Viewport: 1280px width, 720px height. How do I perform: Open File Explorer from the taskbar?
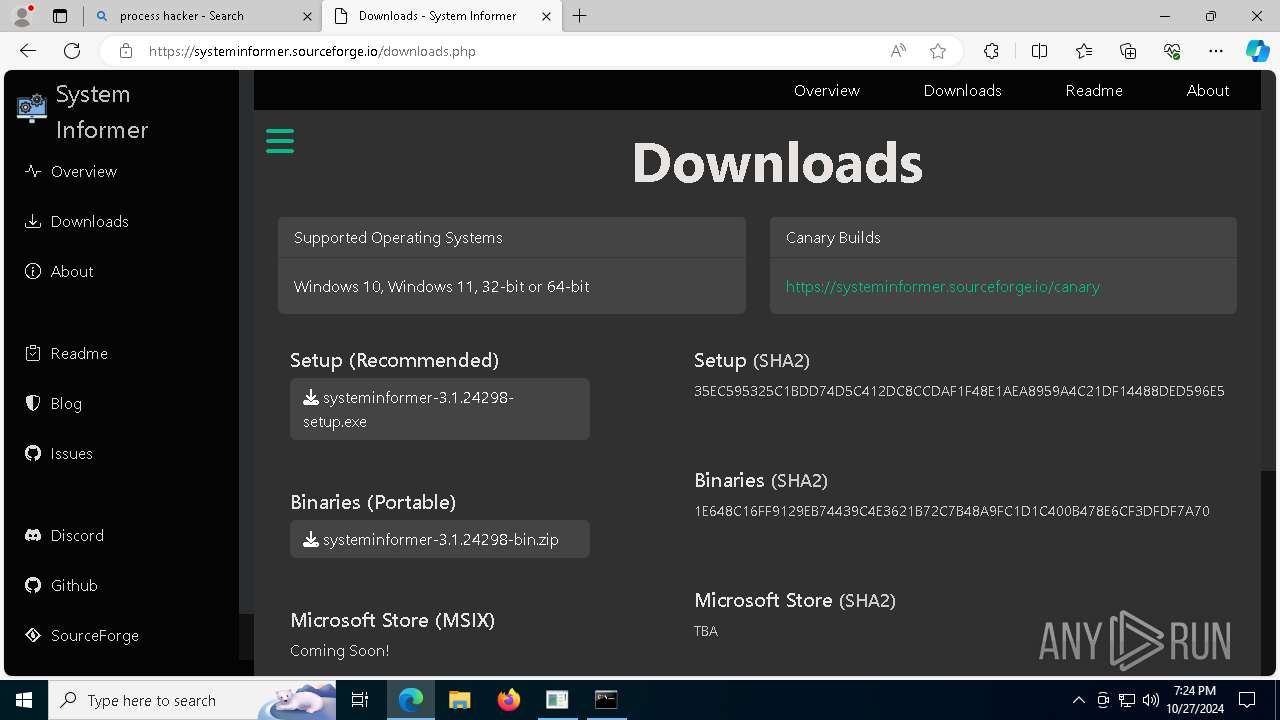[x=459, y=700]
